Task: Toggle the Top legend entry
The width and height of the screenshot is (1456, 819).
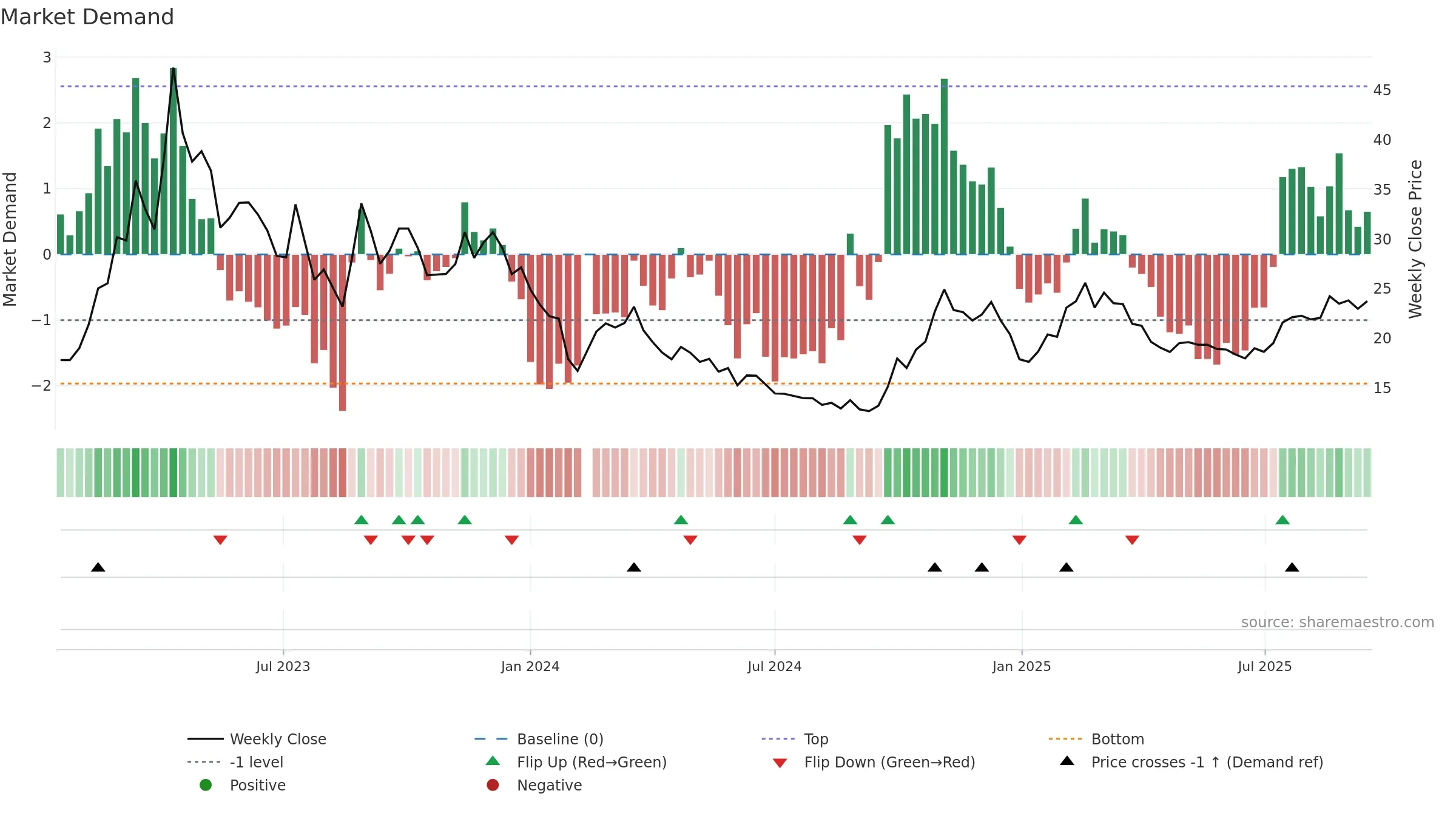Action: [x=795, y=739]
